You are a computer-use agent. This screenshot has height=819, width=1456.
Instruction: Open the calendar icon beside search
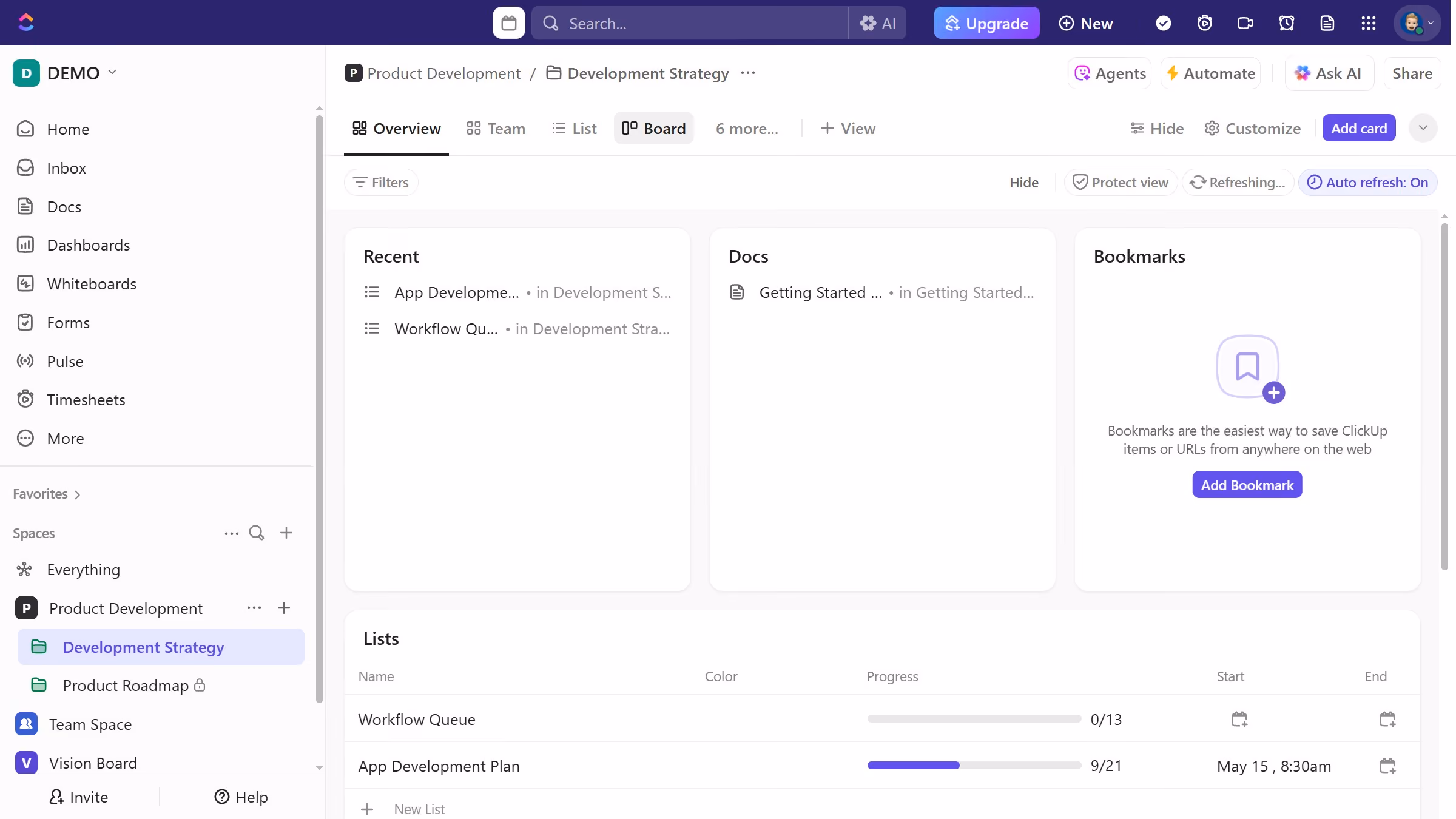click(x=508, y=23)
